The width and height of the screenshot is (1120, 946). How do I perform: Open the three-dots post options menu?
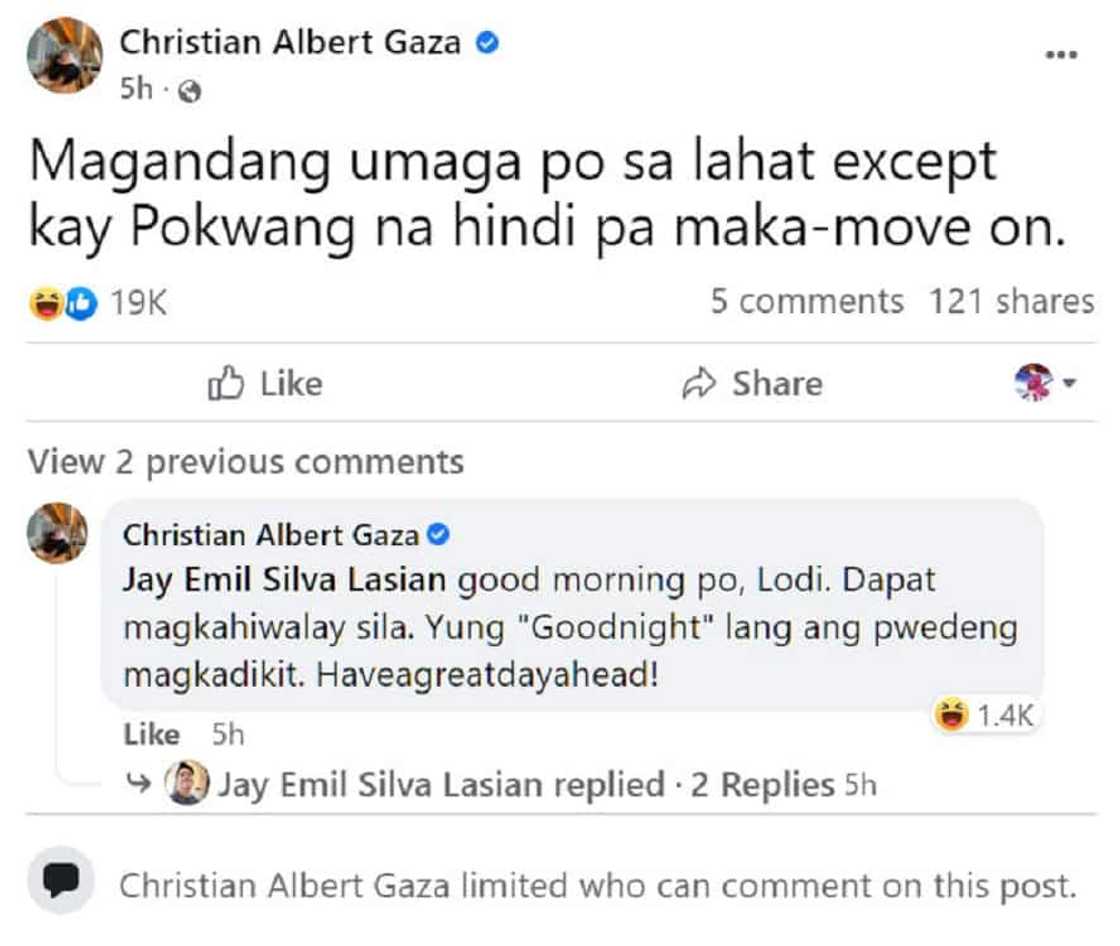point(1060,56)
